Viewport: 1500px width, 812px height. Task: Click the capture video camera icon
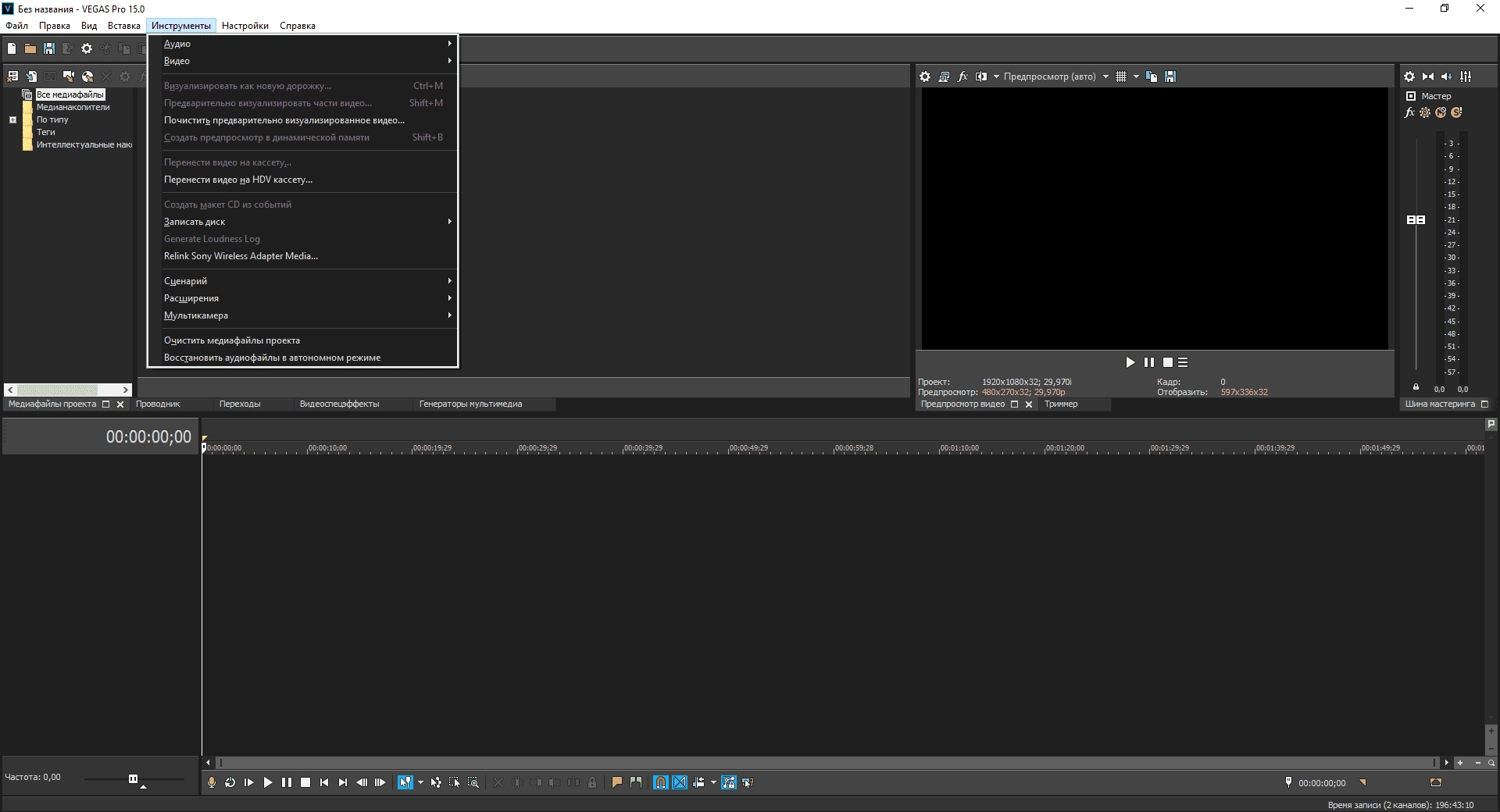point(69,77)
